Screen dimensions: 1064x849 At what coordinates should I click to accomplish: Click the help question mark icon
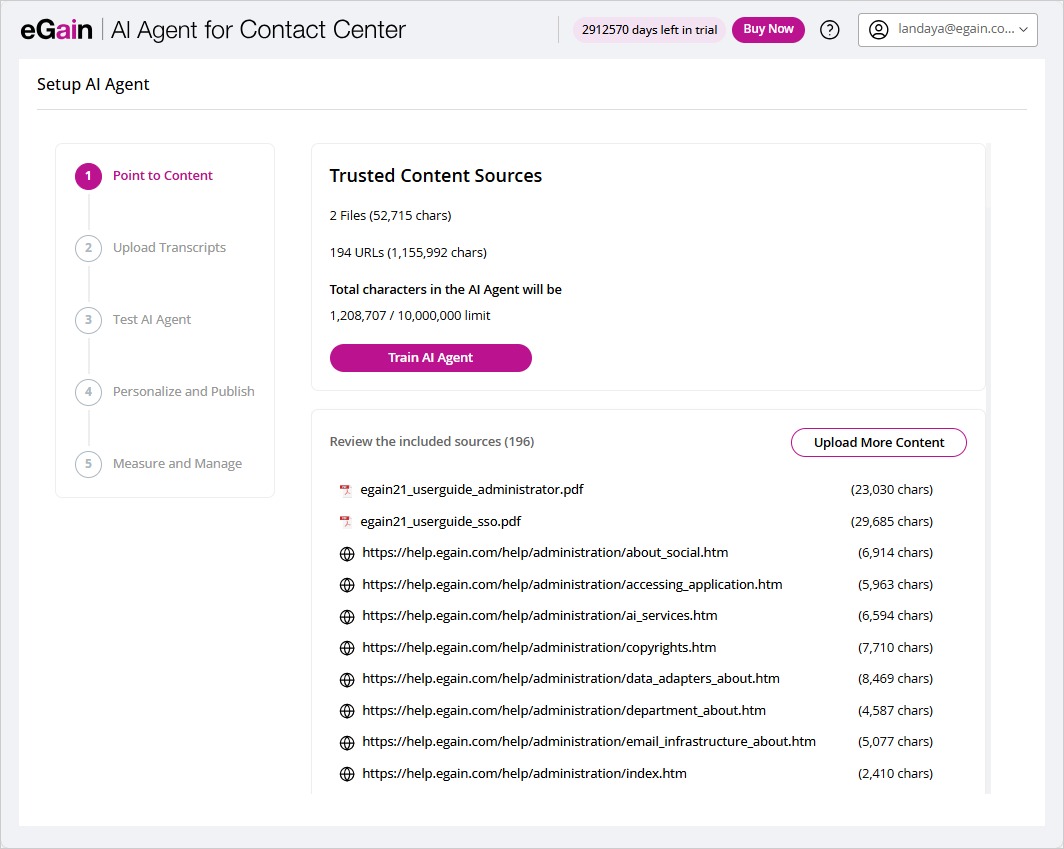pyautogui.click(x=829, y=30)
